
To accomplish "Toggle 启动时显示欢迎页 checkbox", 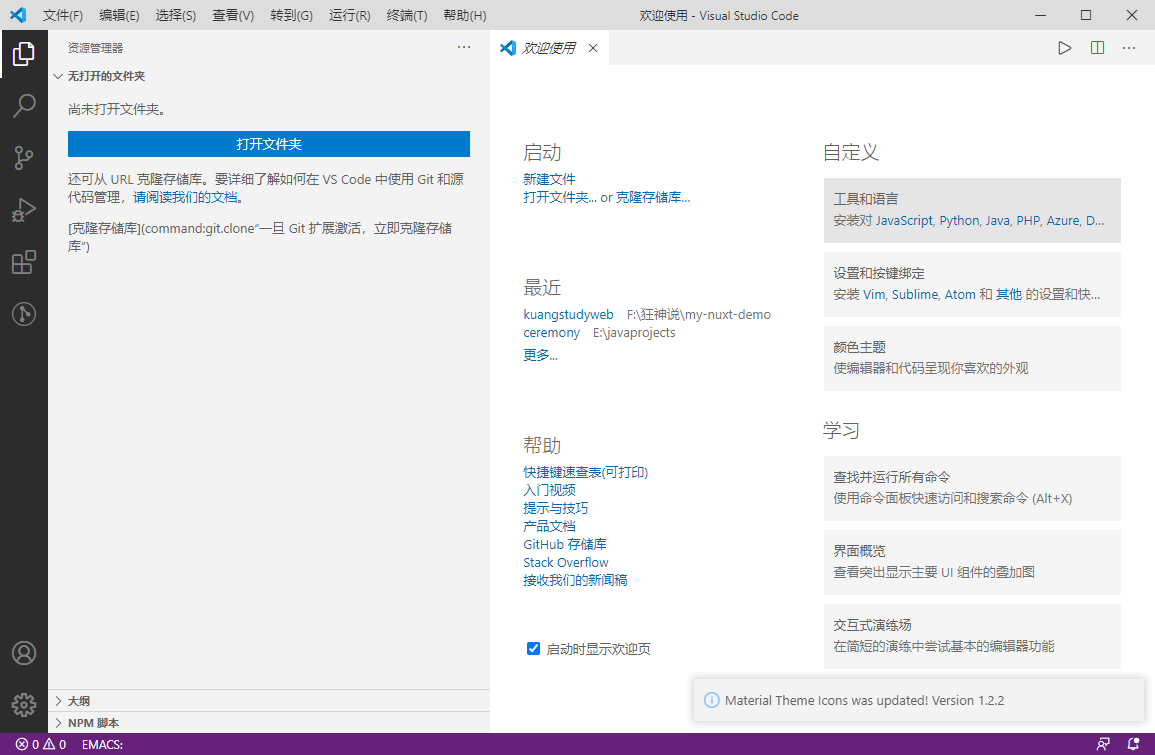I will (x=534, y=649).
